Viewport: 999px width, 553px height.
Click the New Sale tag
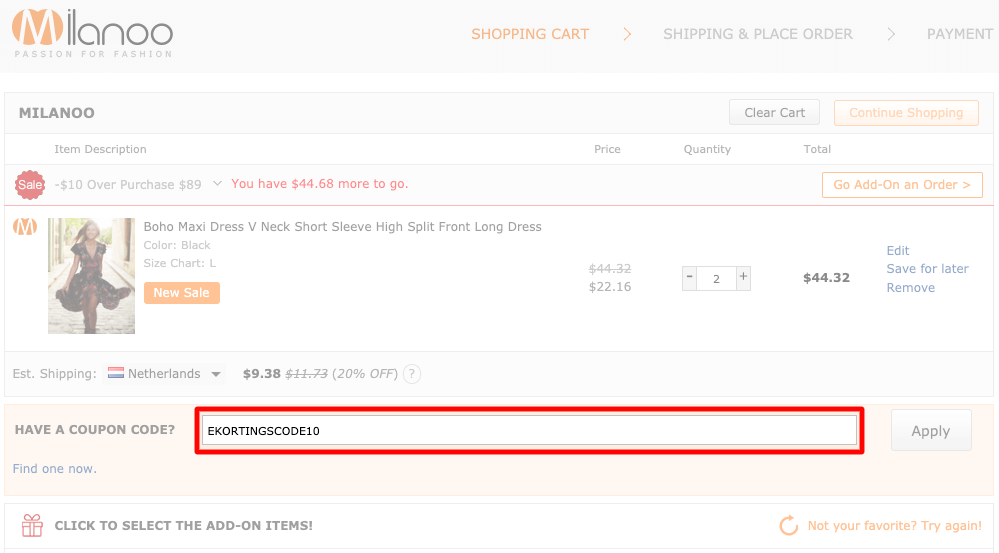pyautogui.click(x=182, y=292)
